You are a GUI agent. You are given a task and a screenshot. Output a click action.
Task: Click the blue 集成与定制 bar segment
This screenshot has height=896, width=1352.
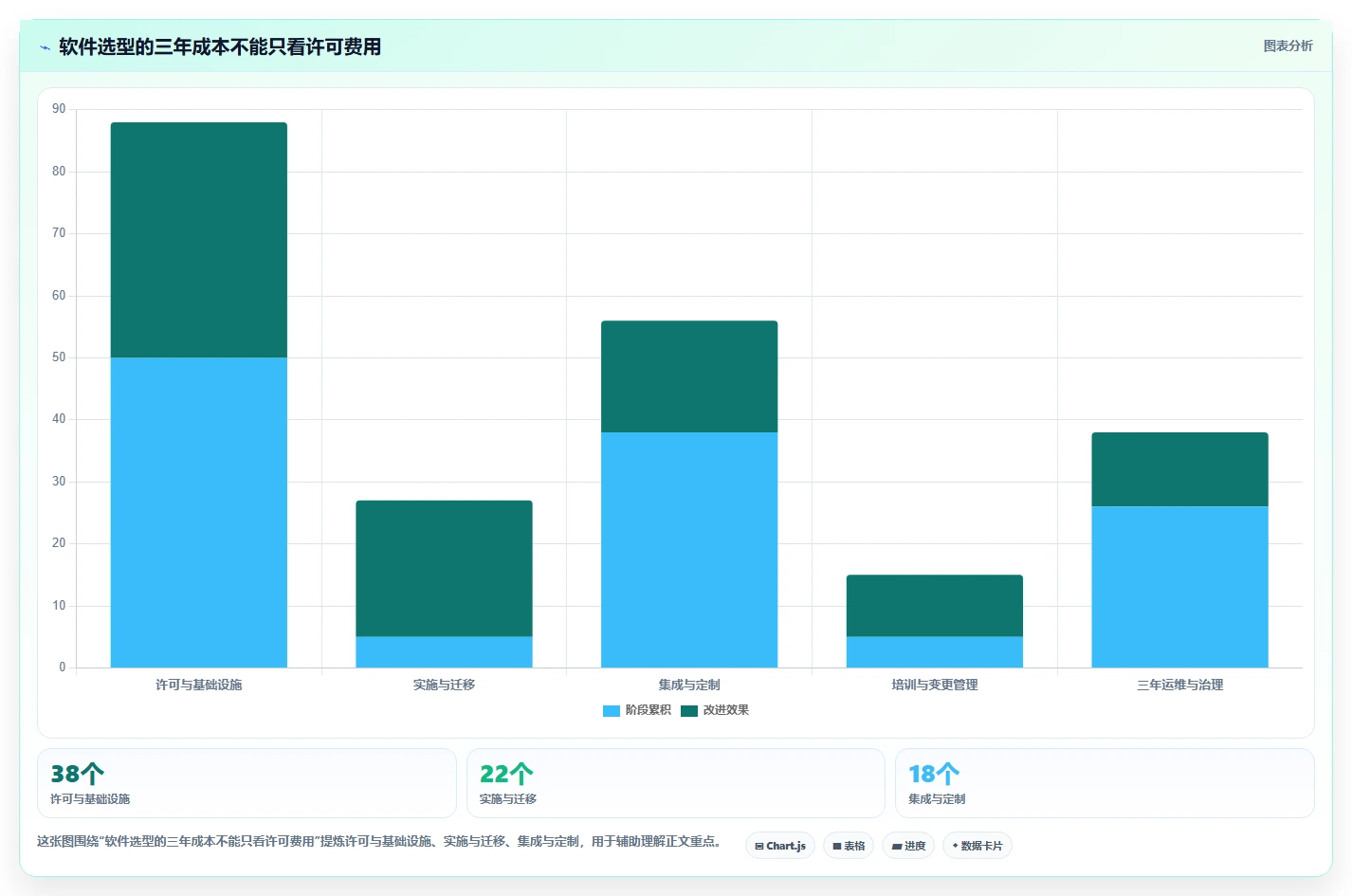coord(689,550)
